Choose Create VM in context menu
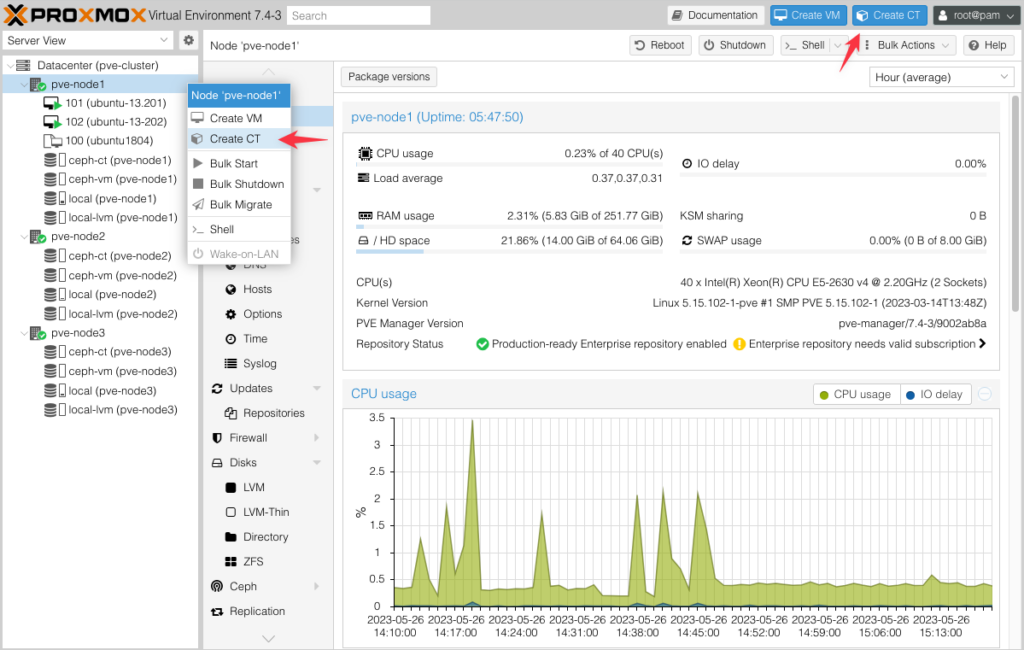The image size is (1024, 650). tap(239, 118)
